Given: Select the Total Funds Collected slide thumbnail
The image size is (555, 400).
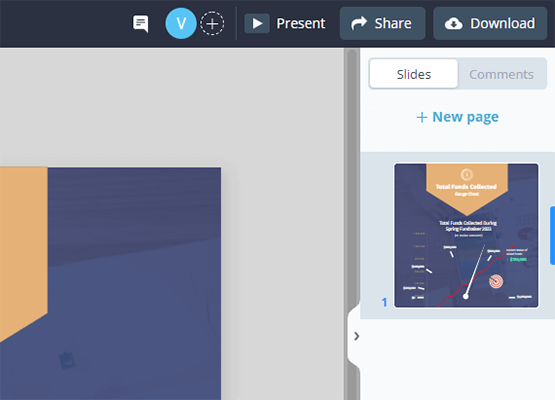Looking at the screenshot, I should click(x=466, y=235).
